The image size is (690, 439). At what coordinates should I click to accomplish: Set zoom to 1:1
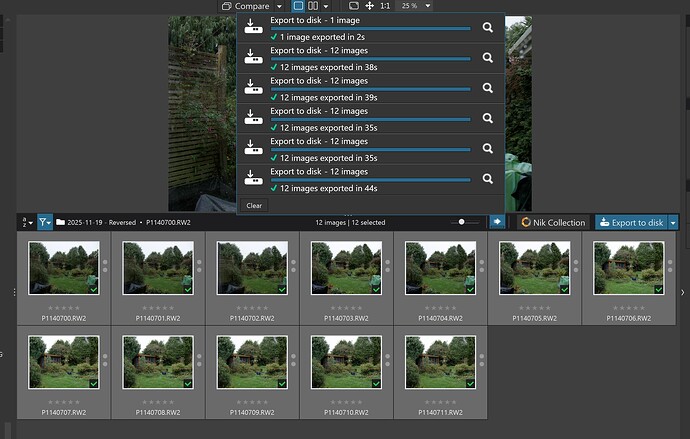pos(385,6)
